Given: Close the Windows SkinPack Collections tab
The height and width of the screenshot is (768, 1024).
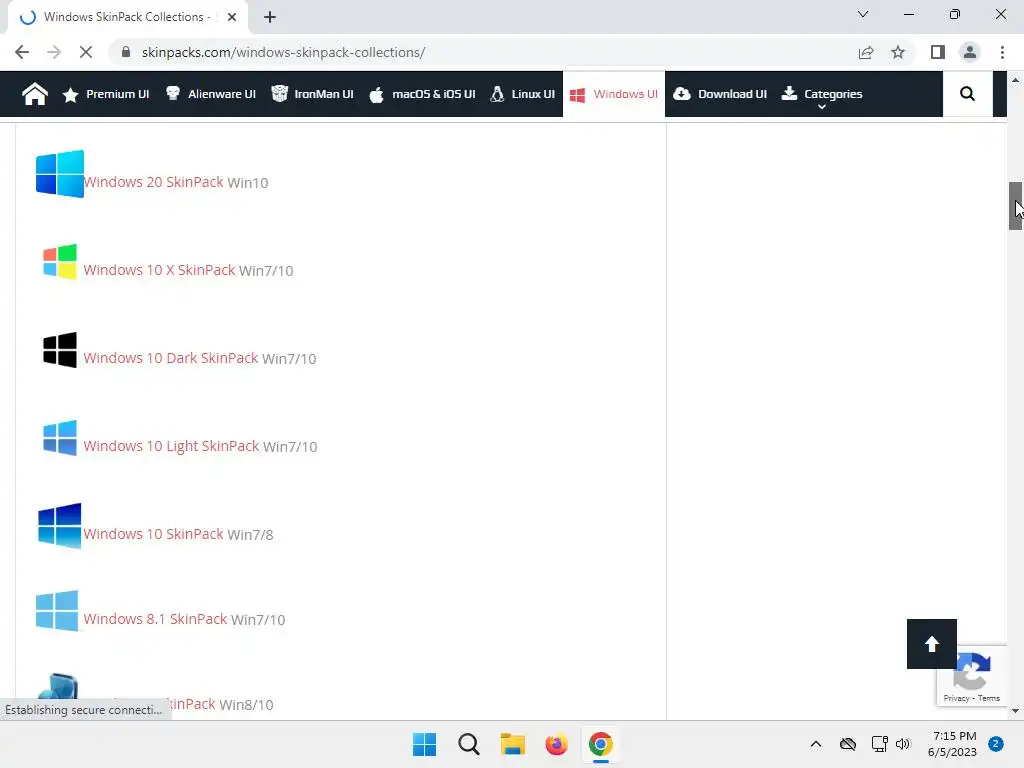Looking at the screenshot, I should click(232, 17).
